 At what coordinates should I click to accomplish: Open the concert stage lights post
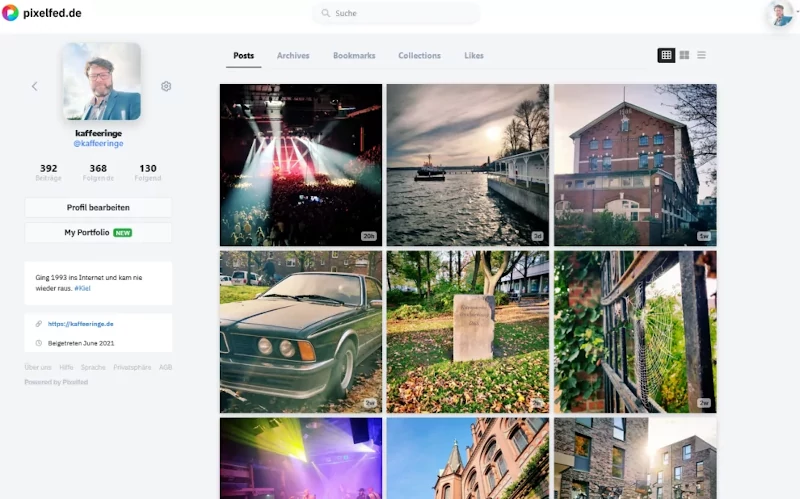(301, 165)
